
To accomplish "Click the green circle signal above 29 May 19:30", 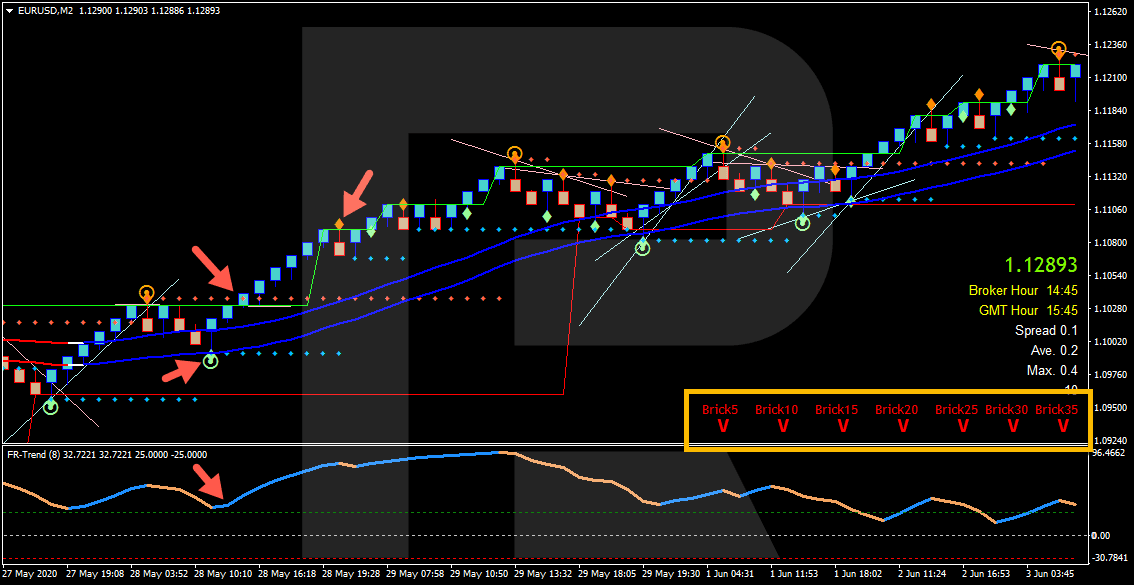I will pyautogui.click(x=642, y=246).
